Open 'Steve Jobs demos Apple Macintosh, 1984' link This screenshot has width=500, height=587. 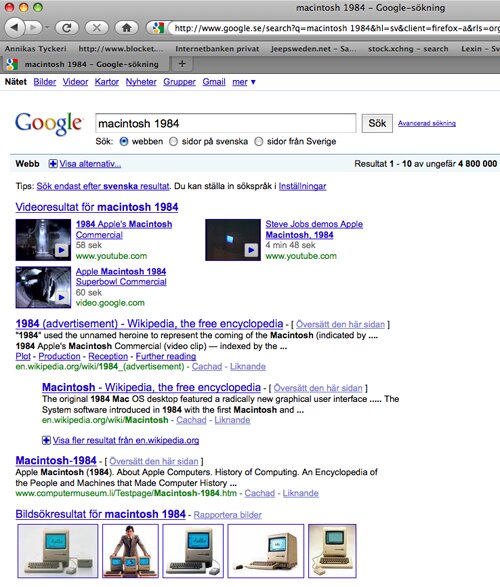click(314, 229)
